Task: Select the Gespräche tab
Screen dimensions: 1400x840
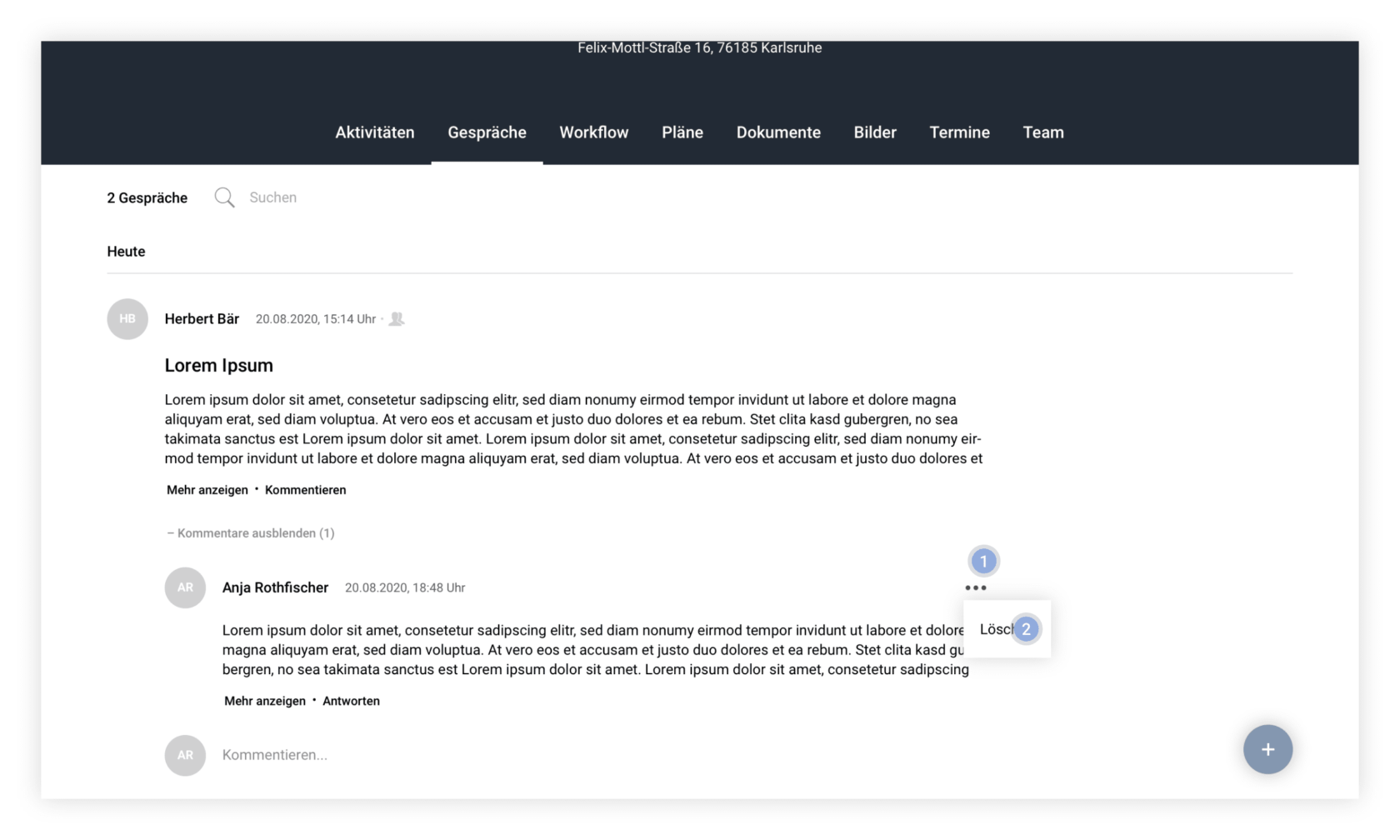Action: (x=487, y=132)
